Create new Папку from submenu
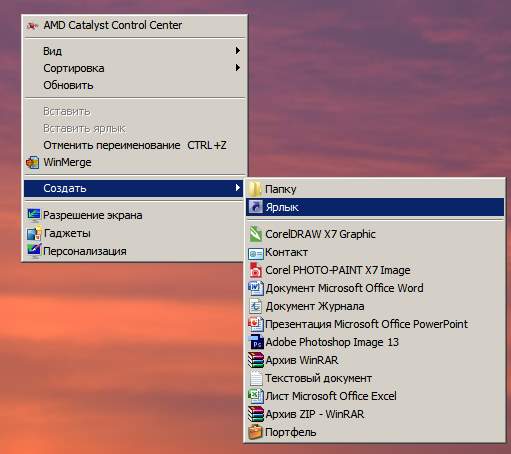 (x=375, y=189)
